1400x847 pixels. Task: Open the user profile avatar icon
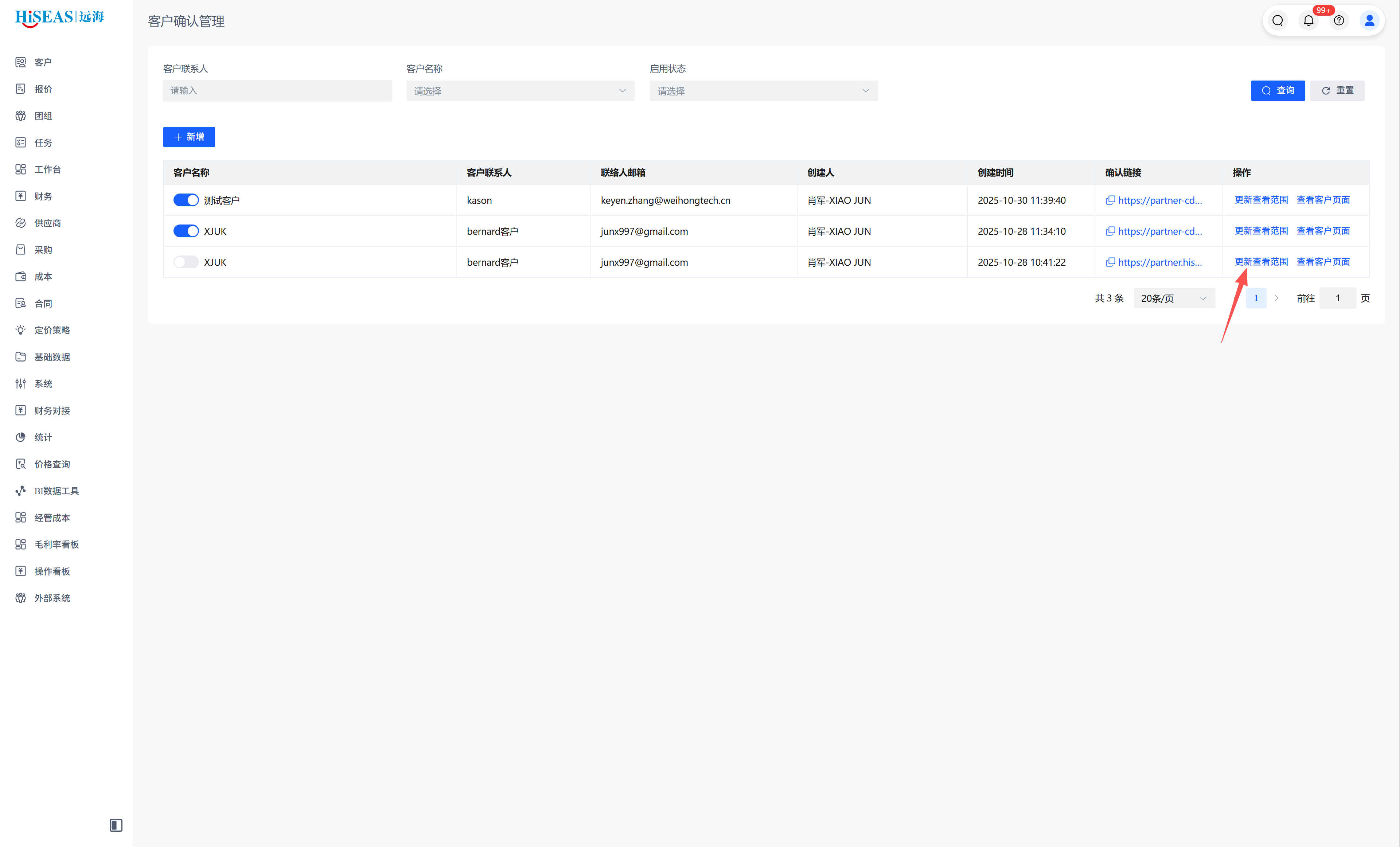point(1369,21)
